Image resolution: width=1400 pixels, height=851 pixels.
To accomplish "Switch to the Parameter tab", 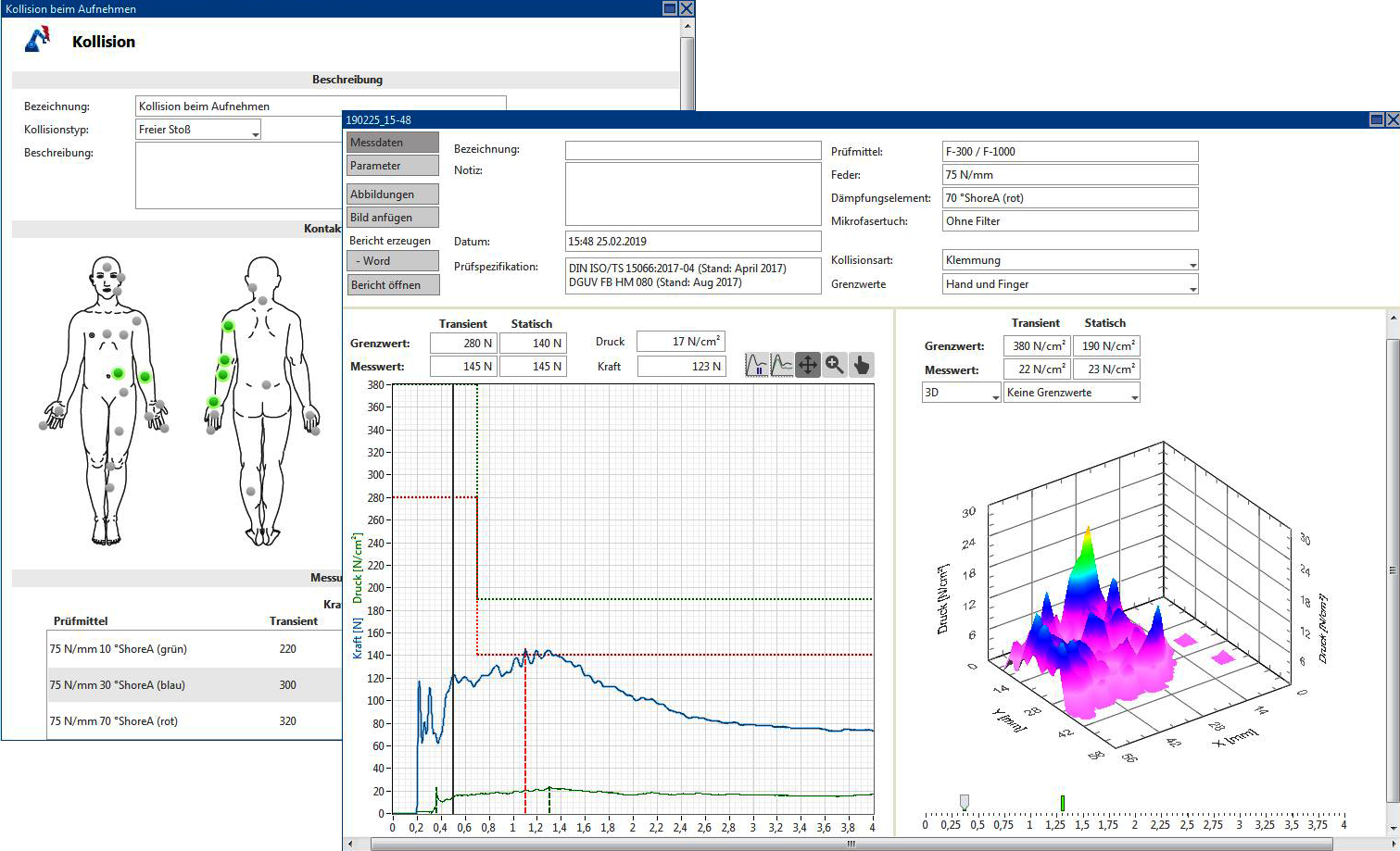I will [393, 166].
